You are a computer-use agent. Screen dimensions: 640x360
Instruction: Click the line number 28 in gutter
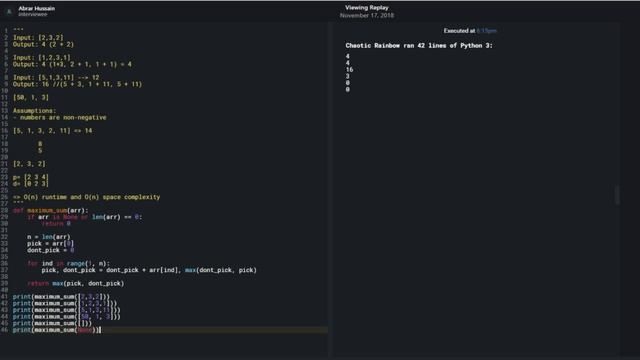4,211
